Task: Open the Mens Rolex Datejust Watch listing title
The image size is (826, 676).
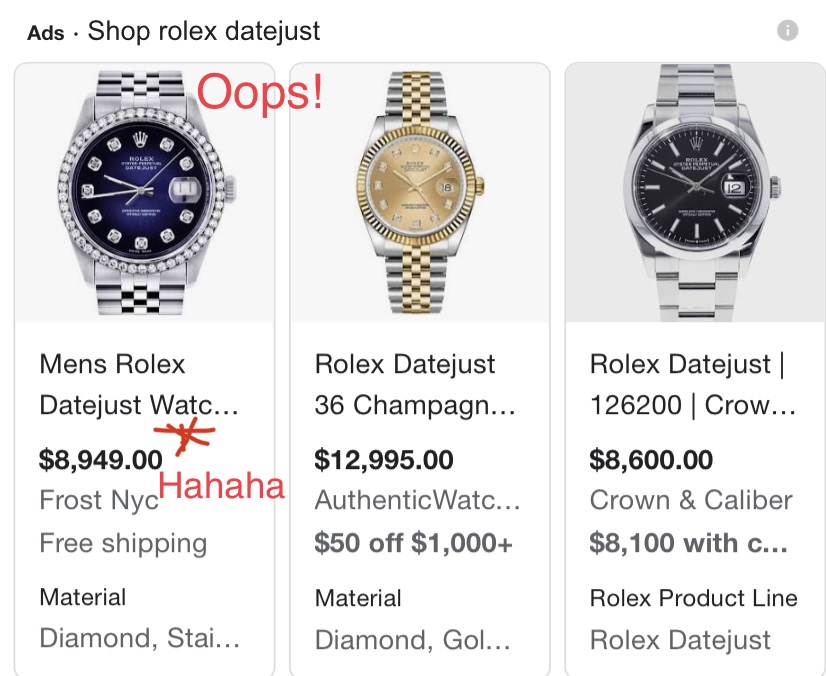Action: 139,385
